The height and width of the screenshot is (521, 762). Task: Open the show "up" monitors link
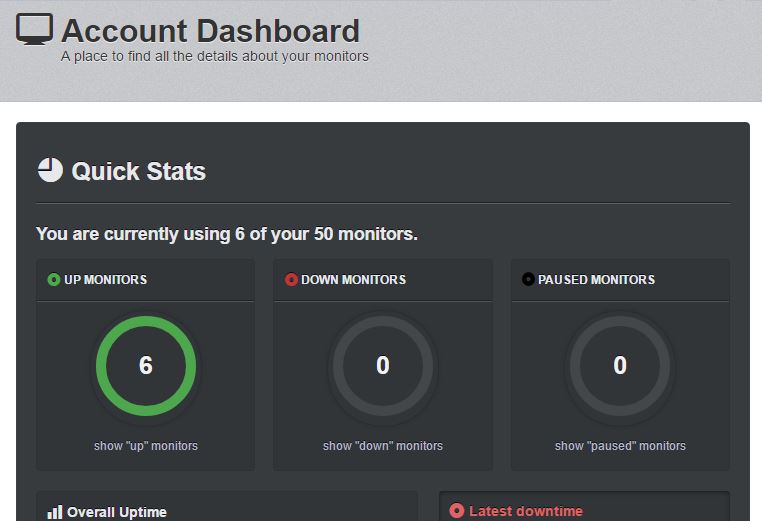click(x=146, y=446)
